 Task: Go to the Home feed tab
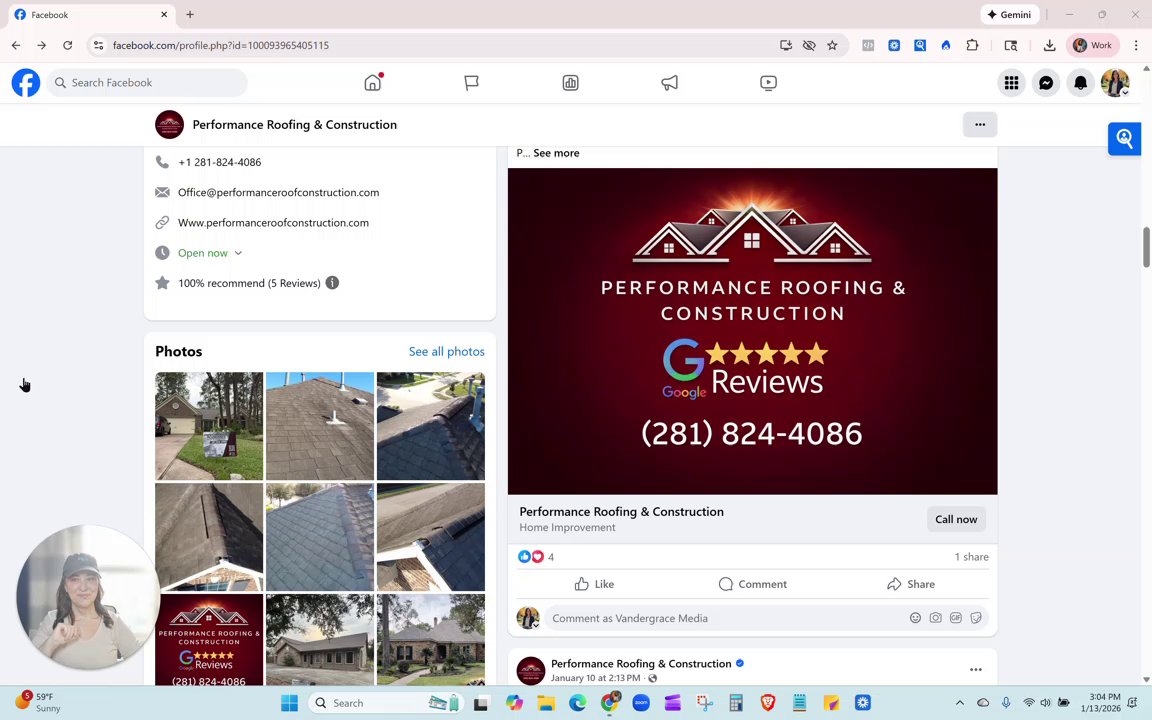coord(372,82)
